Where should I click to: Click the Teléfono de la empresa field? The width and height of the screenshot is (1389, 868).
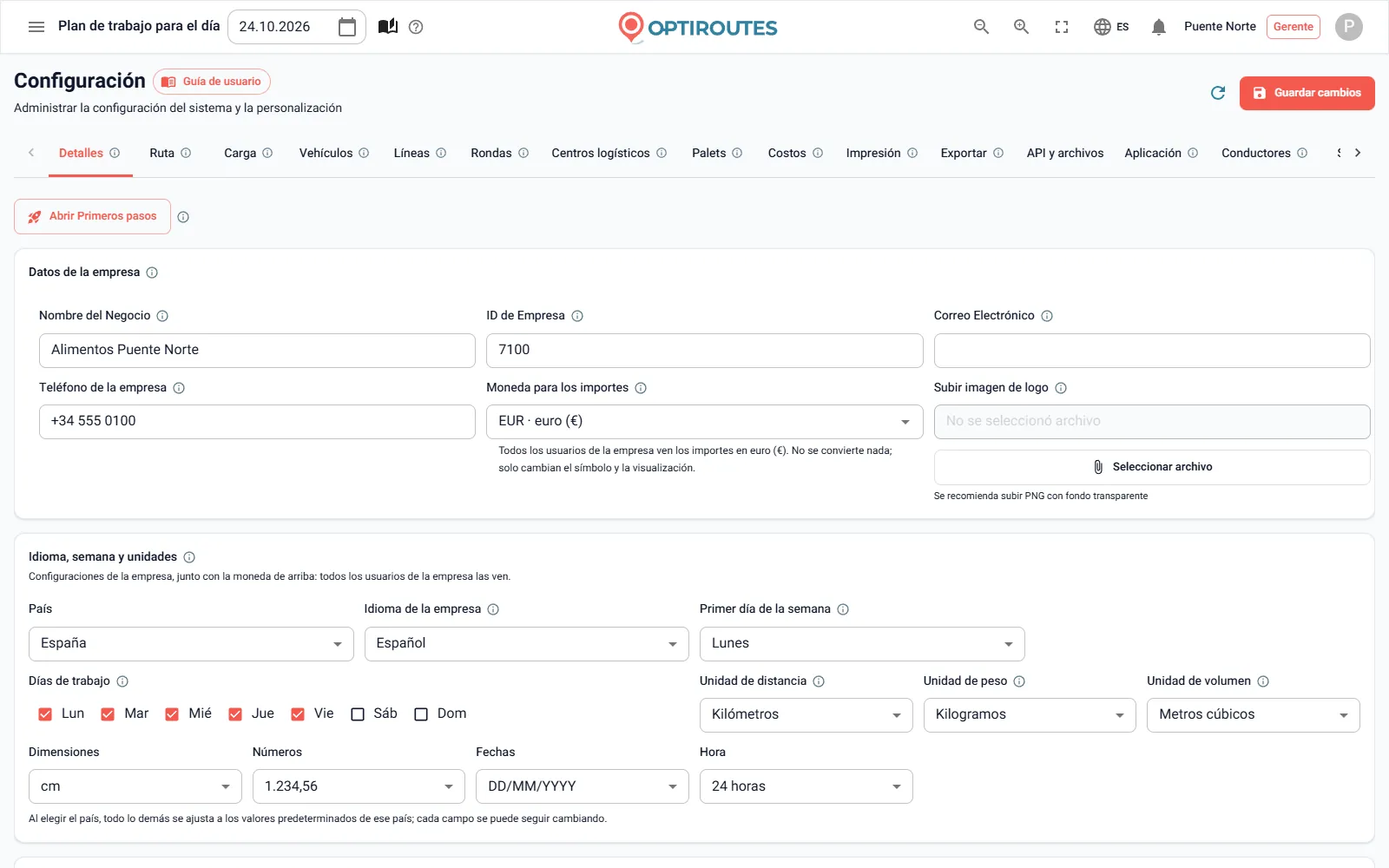click(257, 422)
